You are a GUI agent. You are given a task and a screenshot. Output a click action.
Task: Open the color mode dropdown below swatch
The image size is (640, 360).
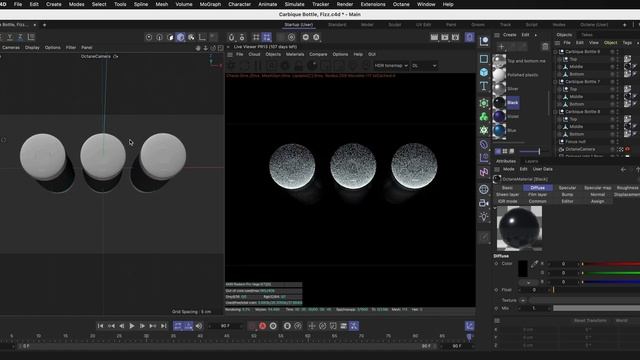pos(528,282)
